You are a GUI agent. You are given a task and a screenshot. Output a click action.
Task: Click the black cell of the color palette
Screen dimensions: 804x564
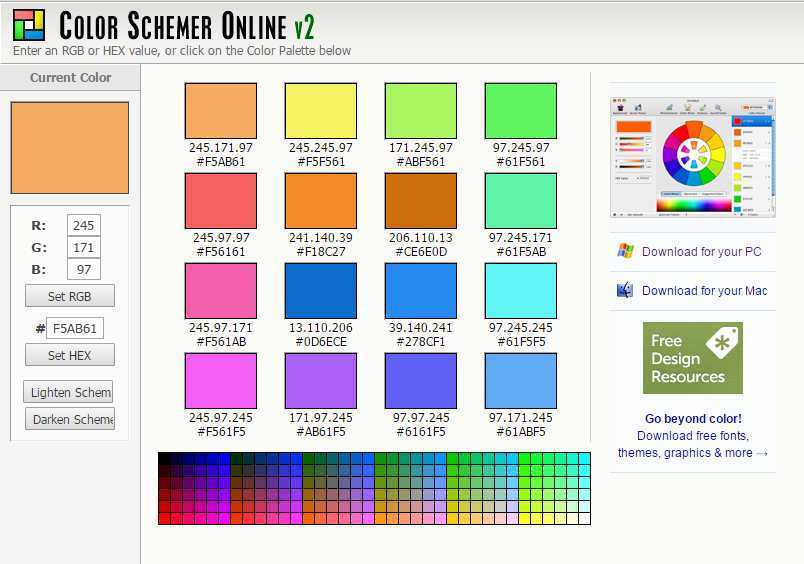(x=164, y=458)
